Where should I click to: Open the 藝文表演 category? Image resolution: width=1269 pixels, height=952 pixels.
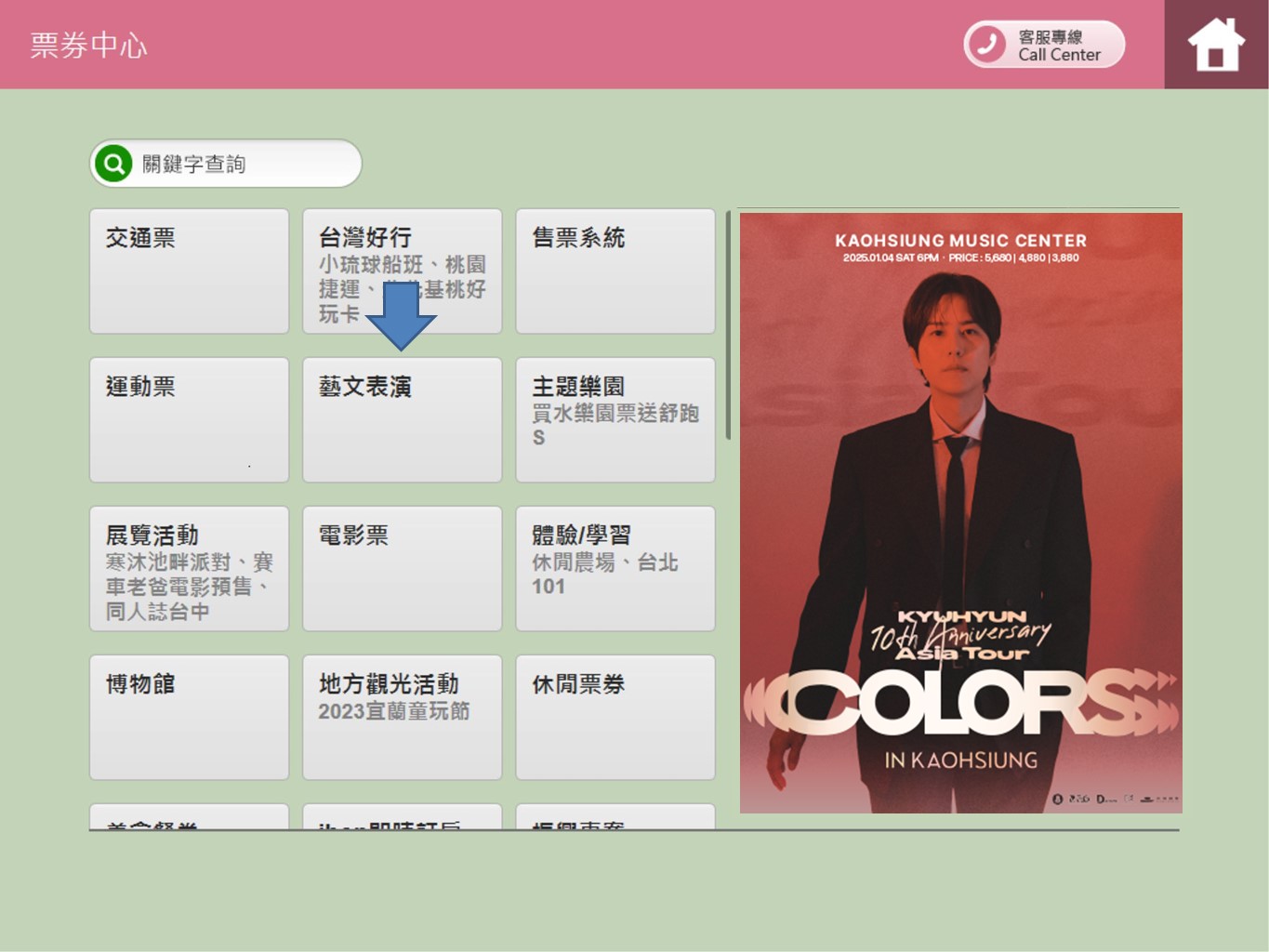coord(402,419)
